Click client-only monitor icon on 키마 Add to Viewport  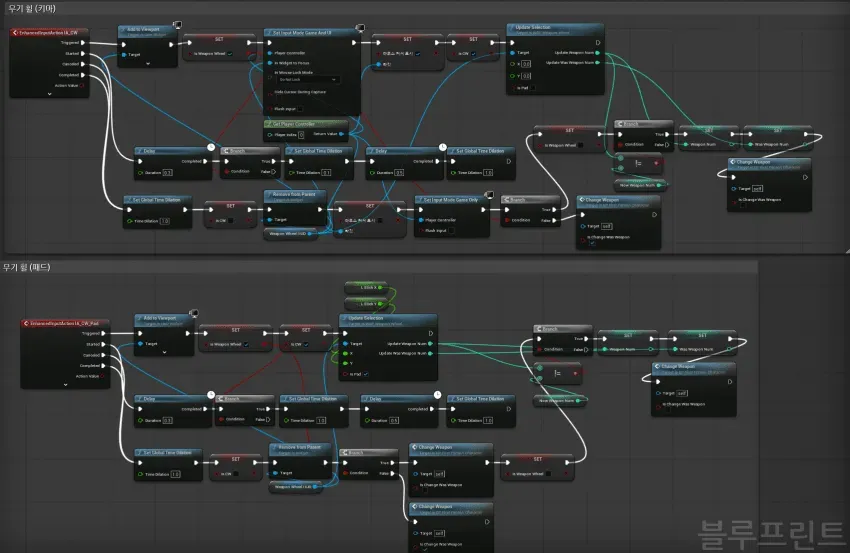(177, 24)
